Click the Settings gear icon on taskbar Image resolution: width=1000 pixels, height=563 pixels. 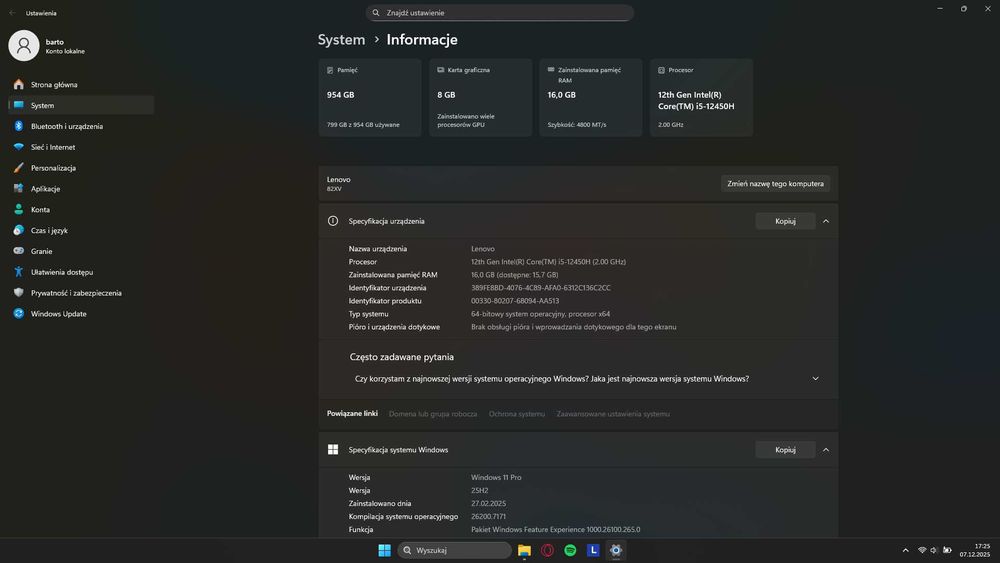(x=616, y=550)
